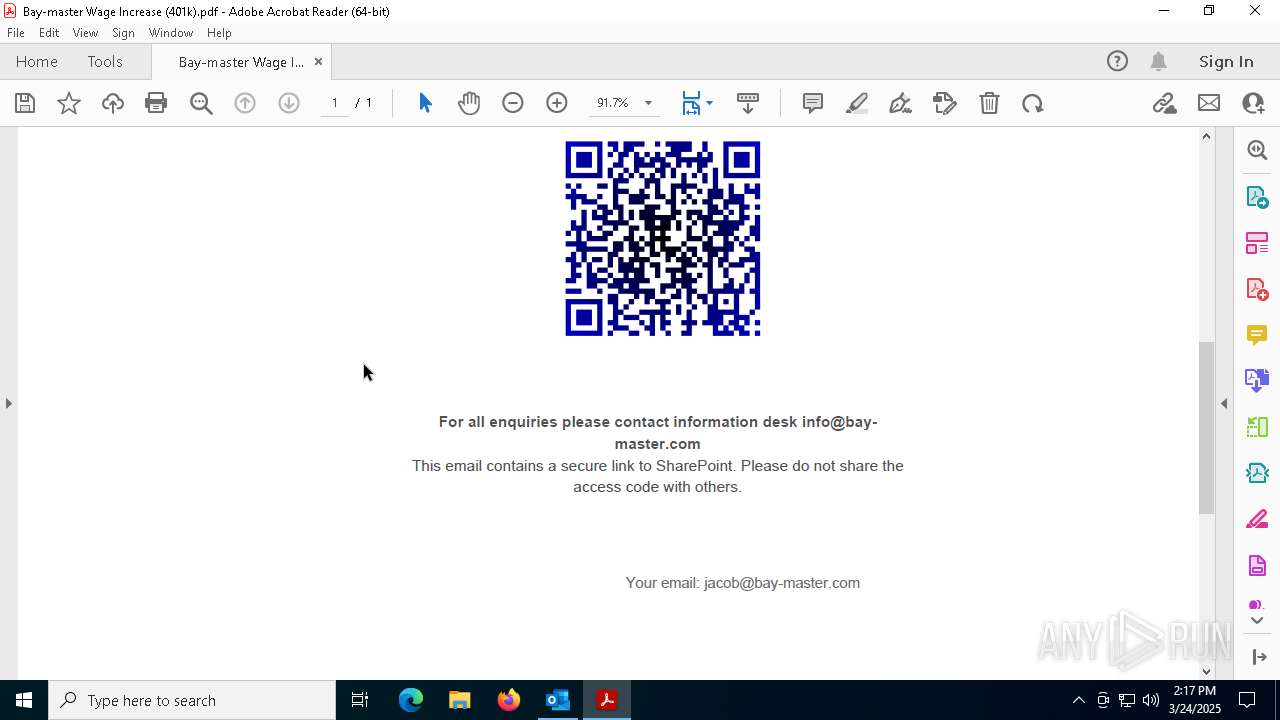Save the PDF file
Screen dimensions: 1280x720
(25, 103)
